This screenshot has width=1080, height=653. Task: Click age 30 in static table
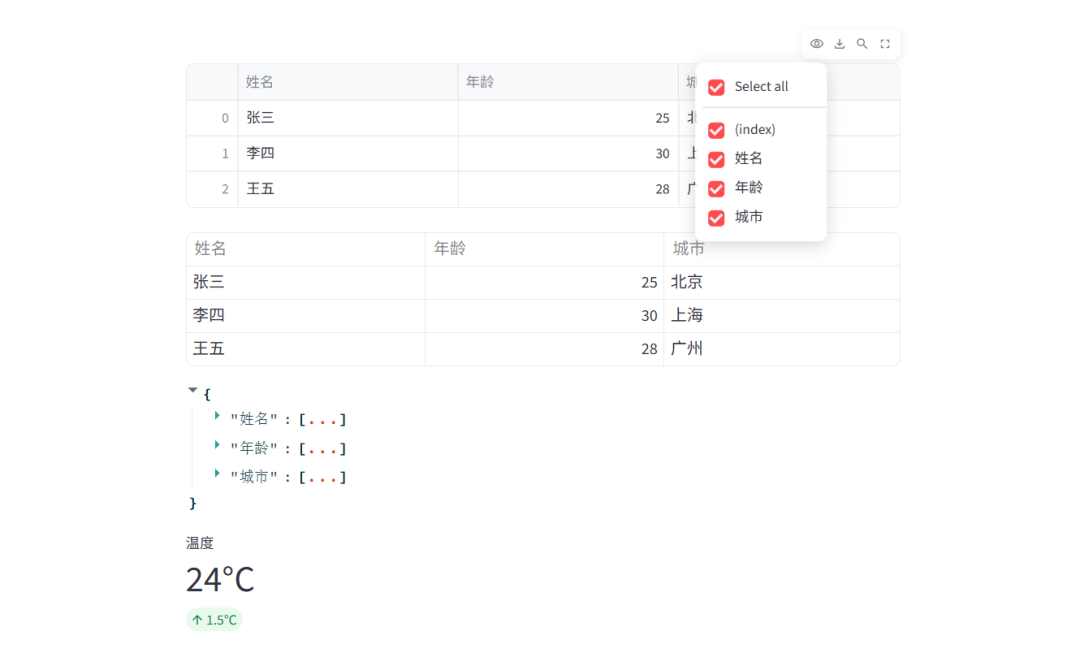pyautogui.click(x=544, y=315)
